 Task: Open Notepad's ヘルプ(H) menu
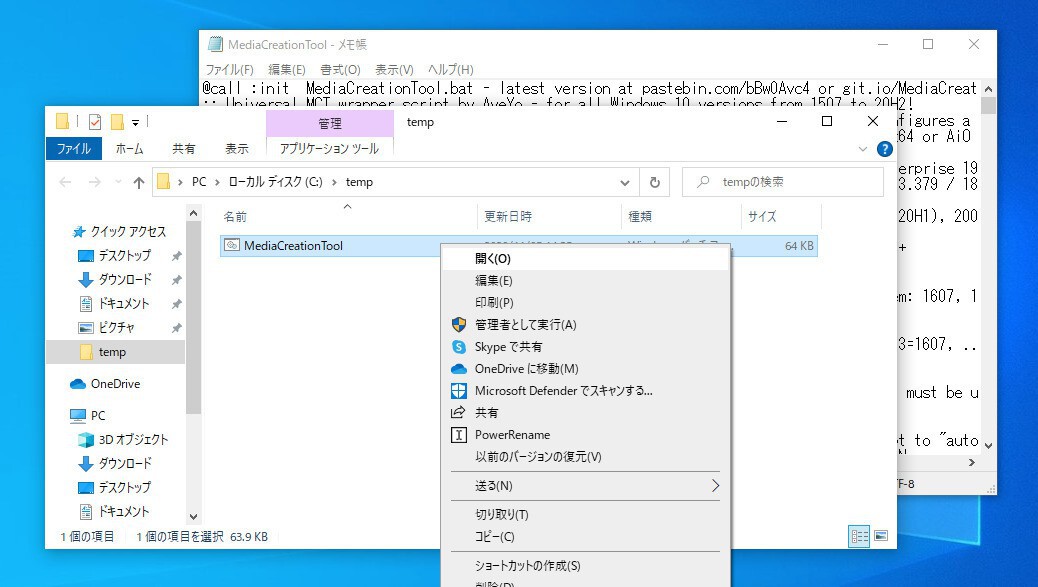[x=450, y=69]
